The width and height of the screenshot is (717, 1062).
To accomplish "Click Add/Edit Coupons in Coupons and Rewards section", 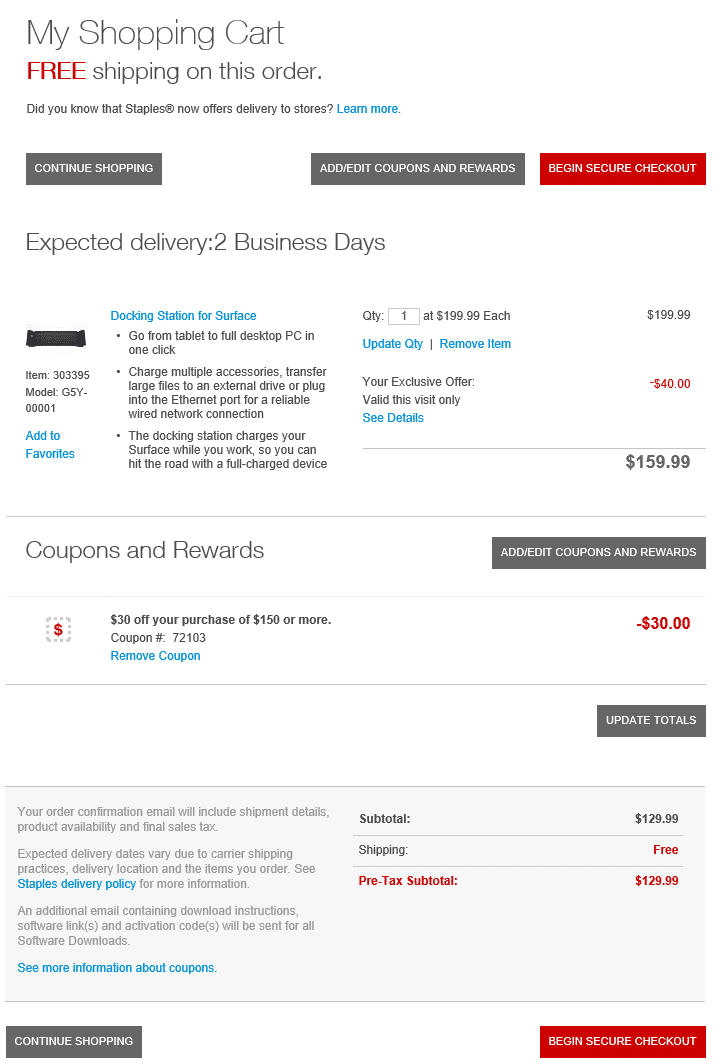I will pyautogui.click(x=598, y=552).
